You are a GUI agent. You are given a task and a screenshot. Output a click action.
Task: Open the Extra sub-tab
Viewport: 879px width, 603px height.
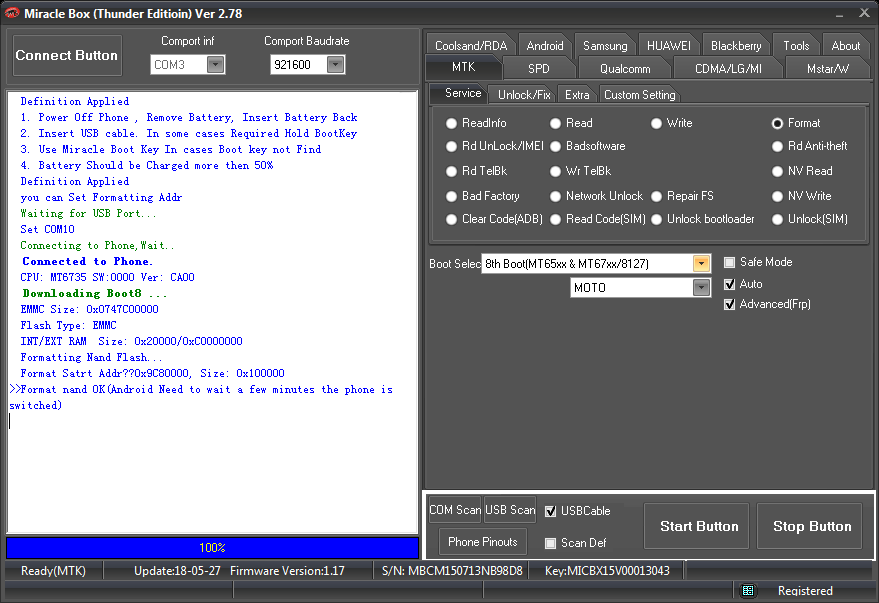pos(577,95)
